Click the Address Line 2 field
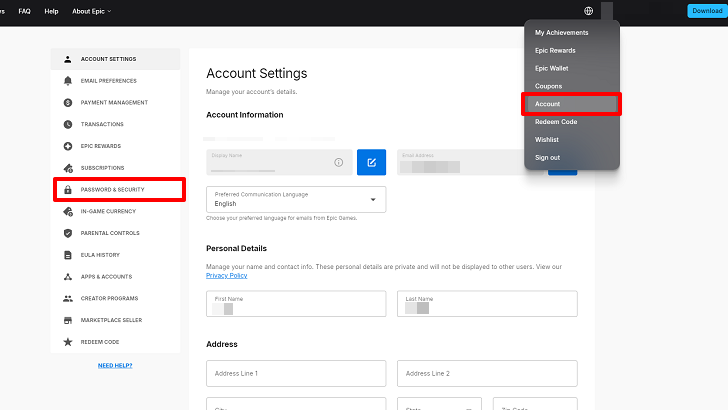Viewport: 728px width, 410px height. (487, 373)
